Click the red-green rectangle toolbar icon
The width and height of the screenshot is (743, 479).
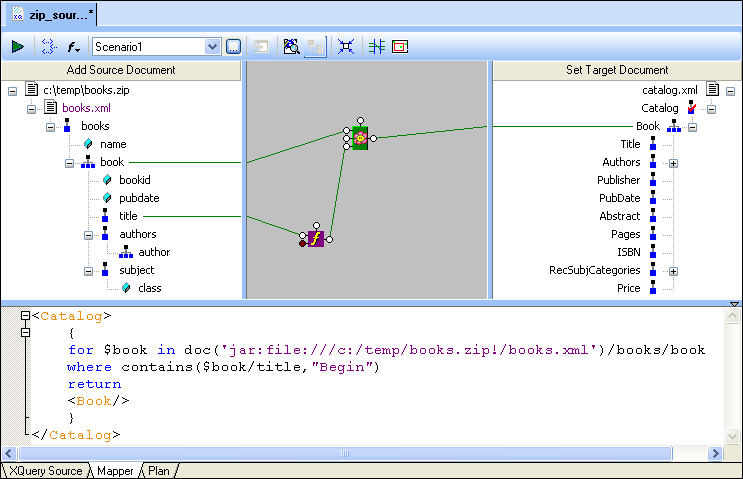pos(400,46)
